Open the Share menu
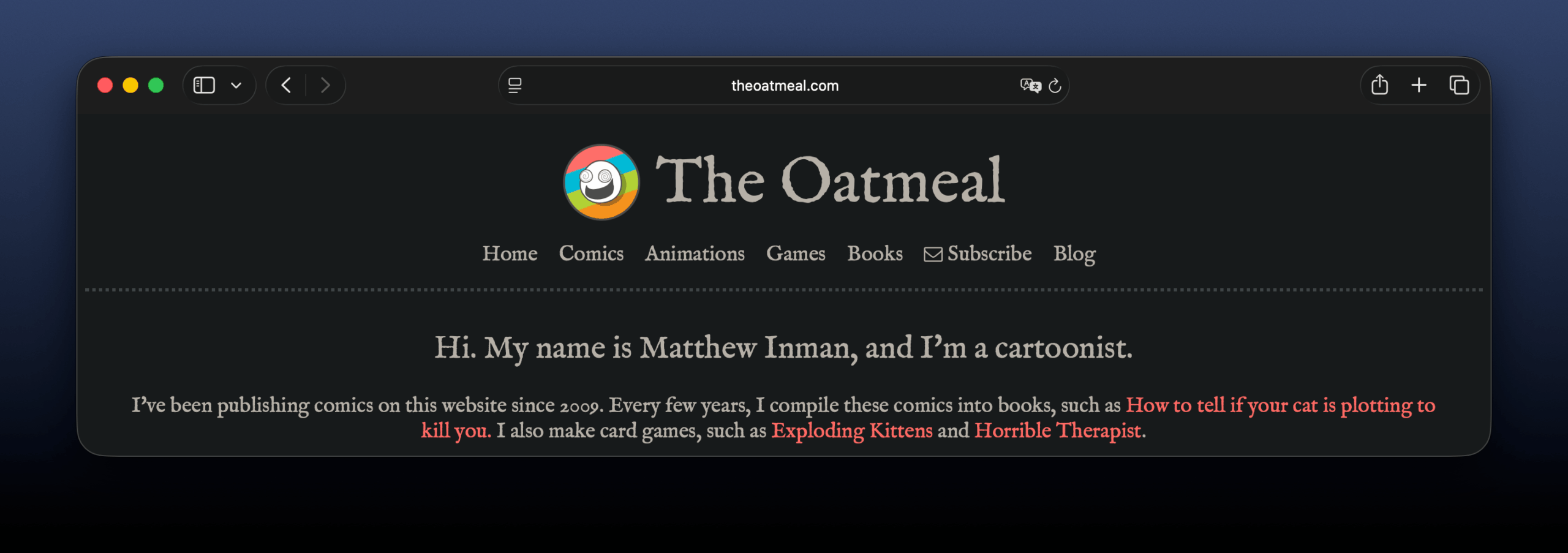The image size is (1568, 553). (x=1379, y=85)
